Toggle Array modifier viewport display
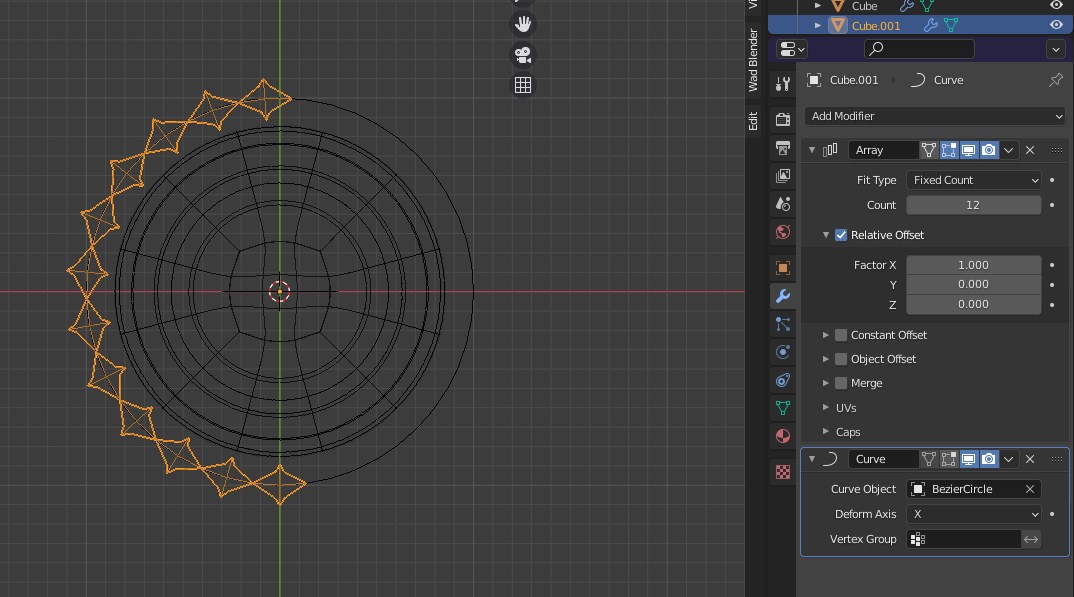1074x597 pixels. pos(968,150)
